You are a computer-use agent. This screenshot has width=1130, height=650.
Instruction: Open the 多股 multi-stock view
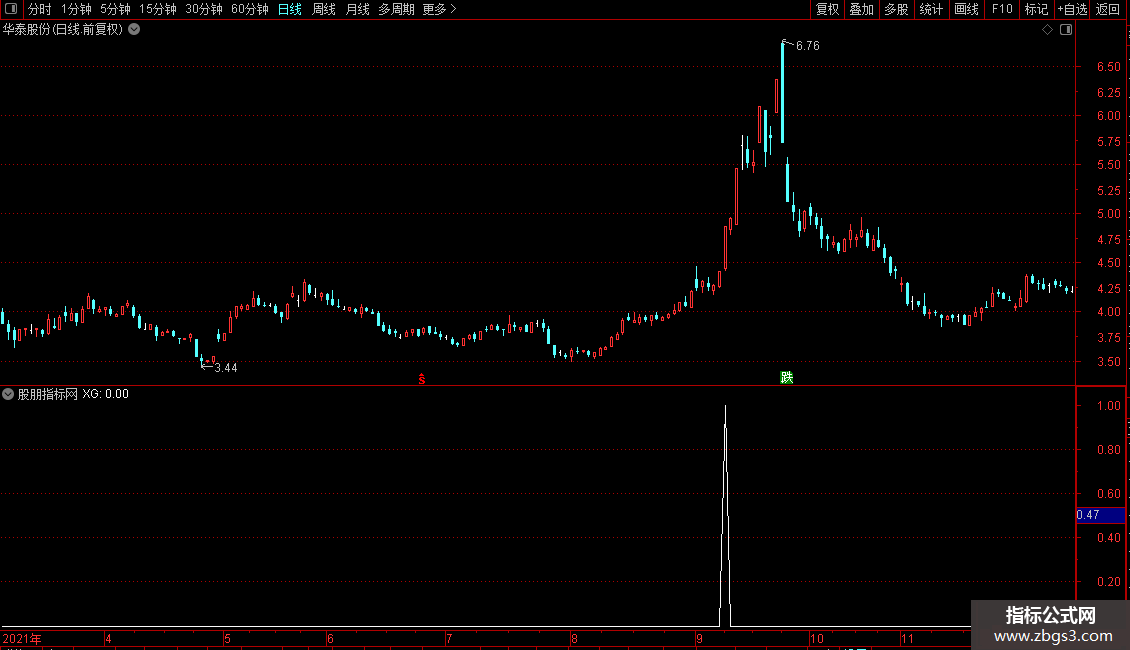[896, 9]
